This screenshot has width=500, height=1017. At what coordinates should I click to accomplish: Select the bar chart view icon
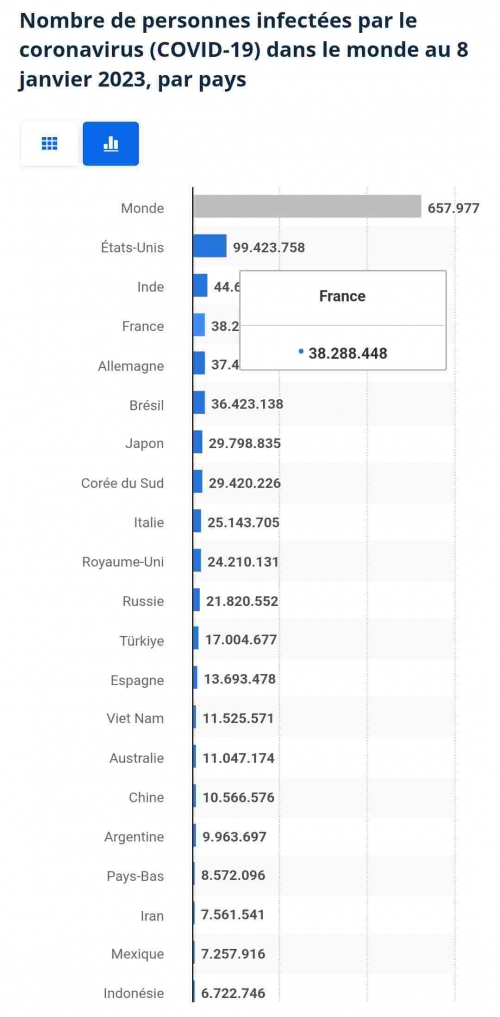(111, 143)
